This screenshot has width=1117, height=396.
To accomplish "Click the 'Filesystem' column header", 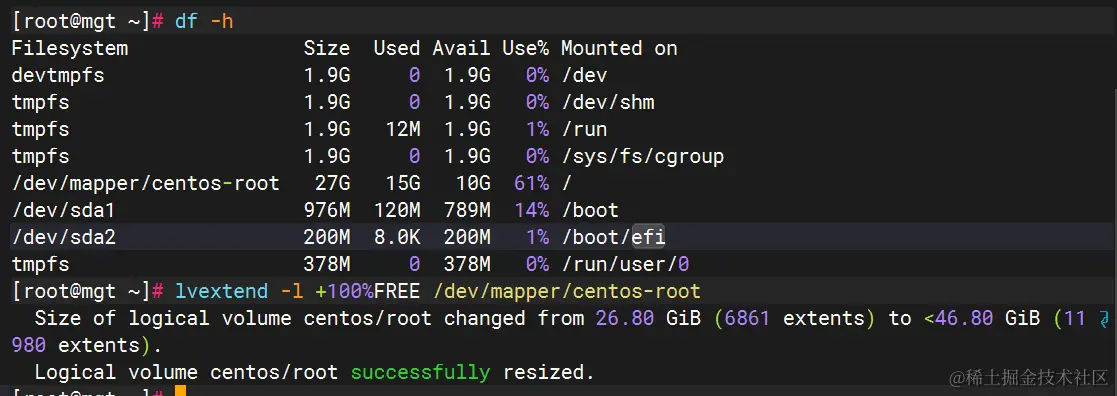I will coord(70,48).
